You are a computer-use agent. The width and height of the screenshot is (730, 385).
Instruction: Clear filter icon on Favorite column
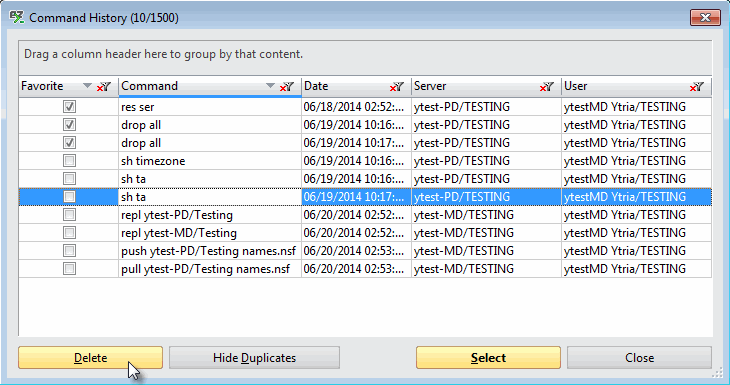click(103, 87)
